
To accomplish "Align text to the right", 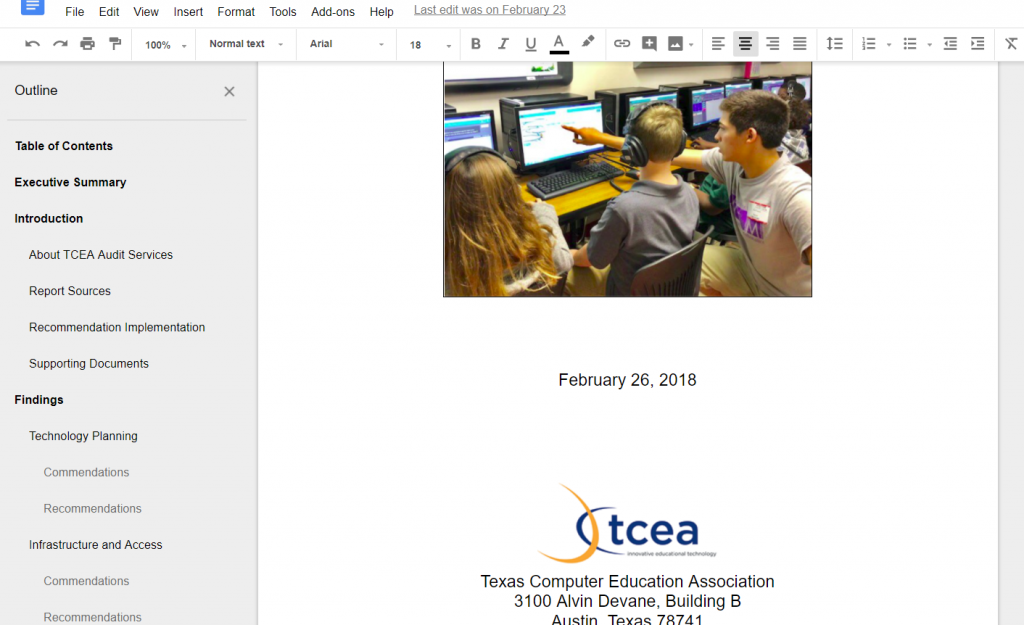I will (x=773, y=44).
